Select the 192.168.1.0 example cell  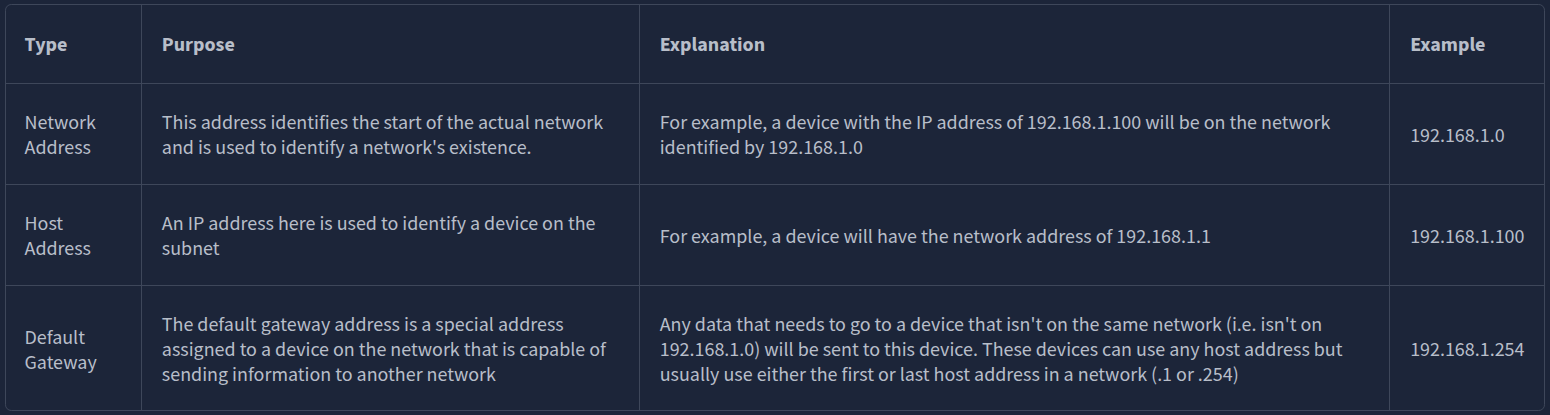point(1457,136)
